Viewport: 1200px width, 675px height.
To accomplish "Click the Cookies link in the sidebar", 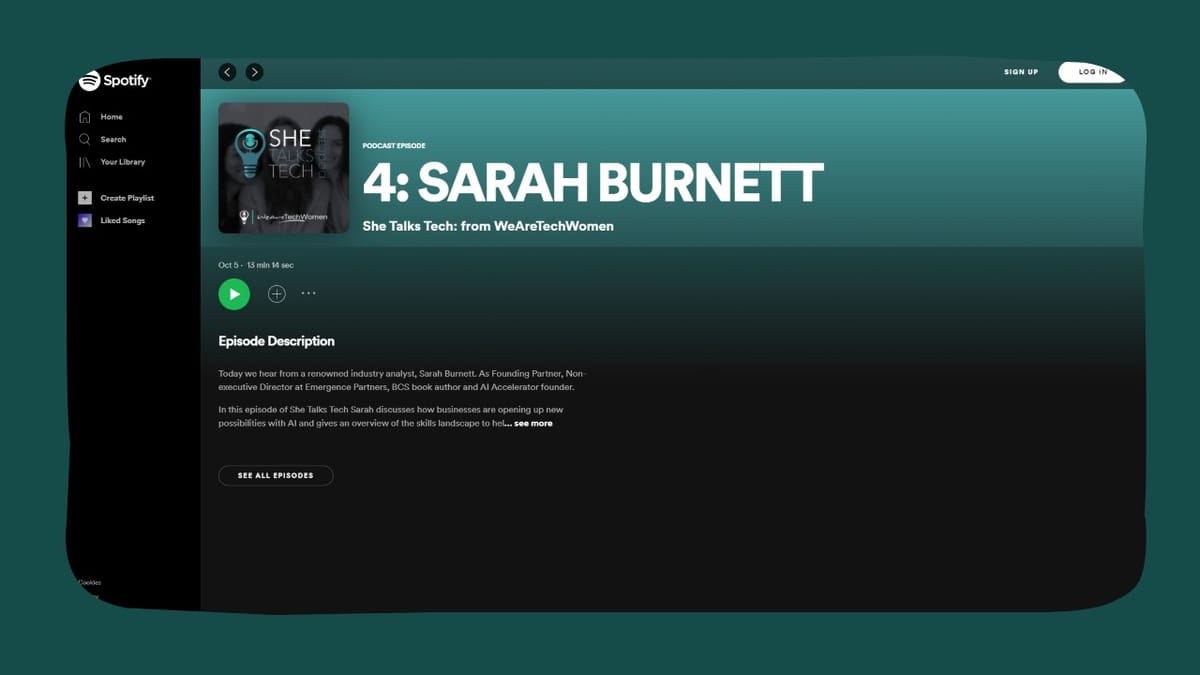I will pyautogui.click(x=90, y=582).
